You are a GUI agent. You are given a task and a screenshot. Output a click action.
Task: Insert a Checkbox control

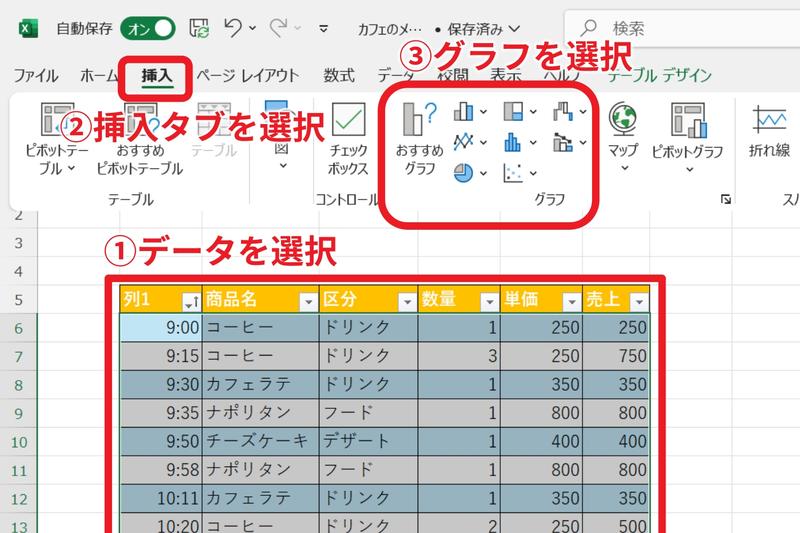(348, 139)
